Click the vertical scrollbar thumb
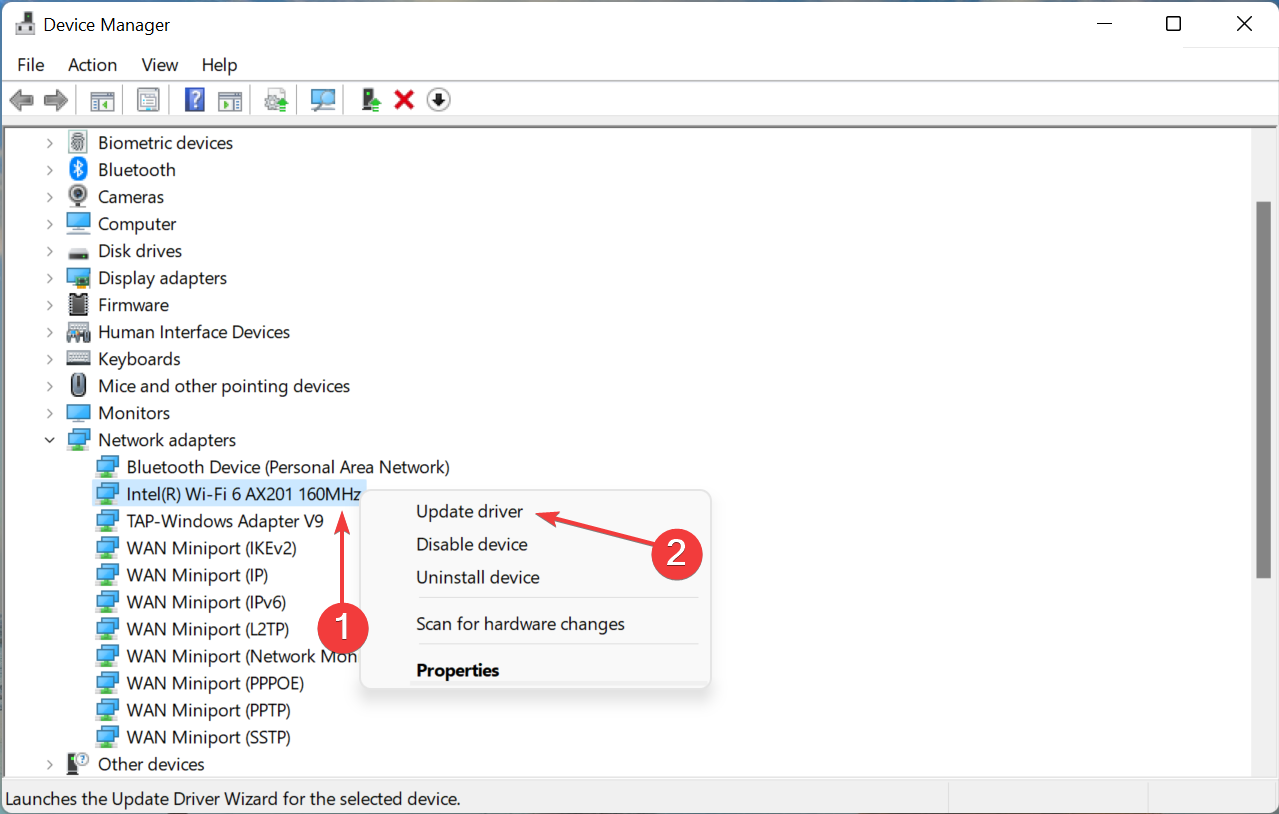 [1263, 389]
